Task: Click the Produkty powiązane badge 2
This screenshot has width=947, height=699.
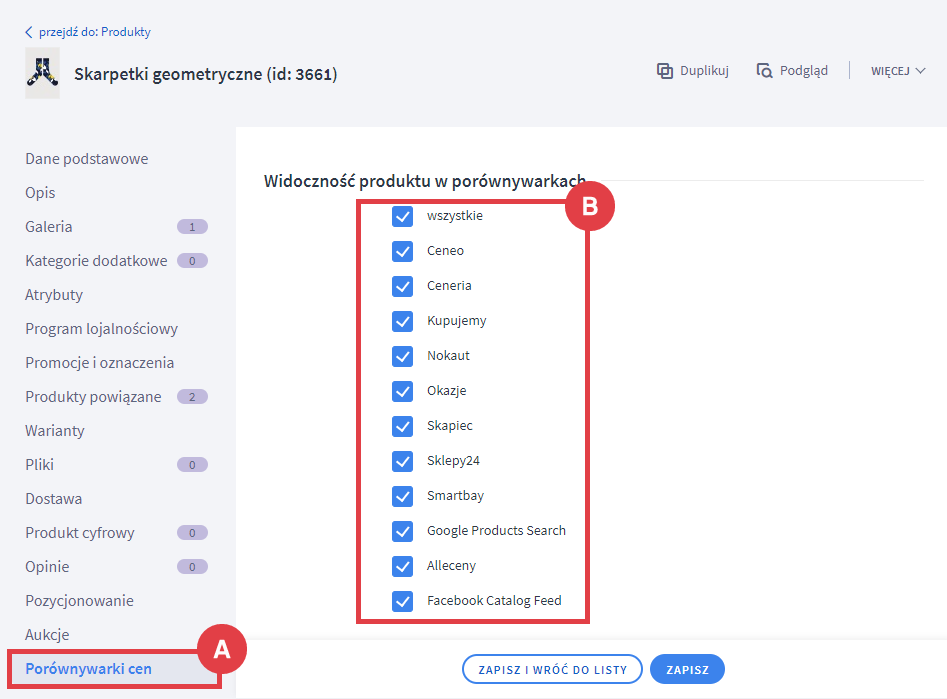Action: 192,397
